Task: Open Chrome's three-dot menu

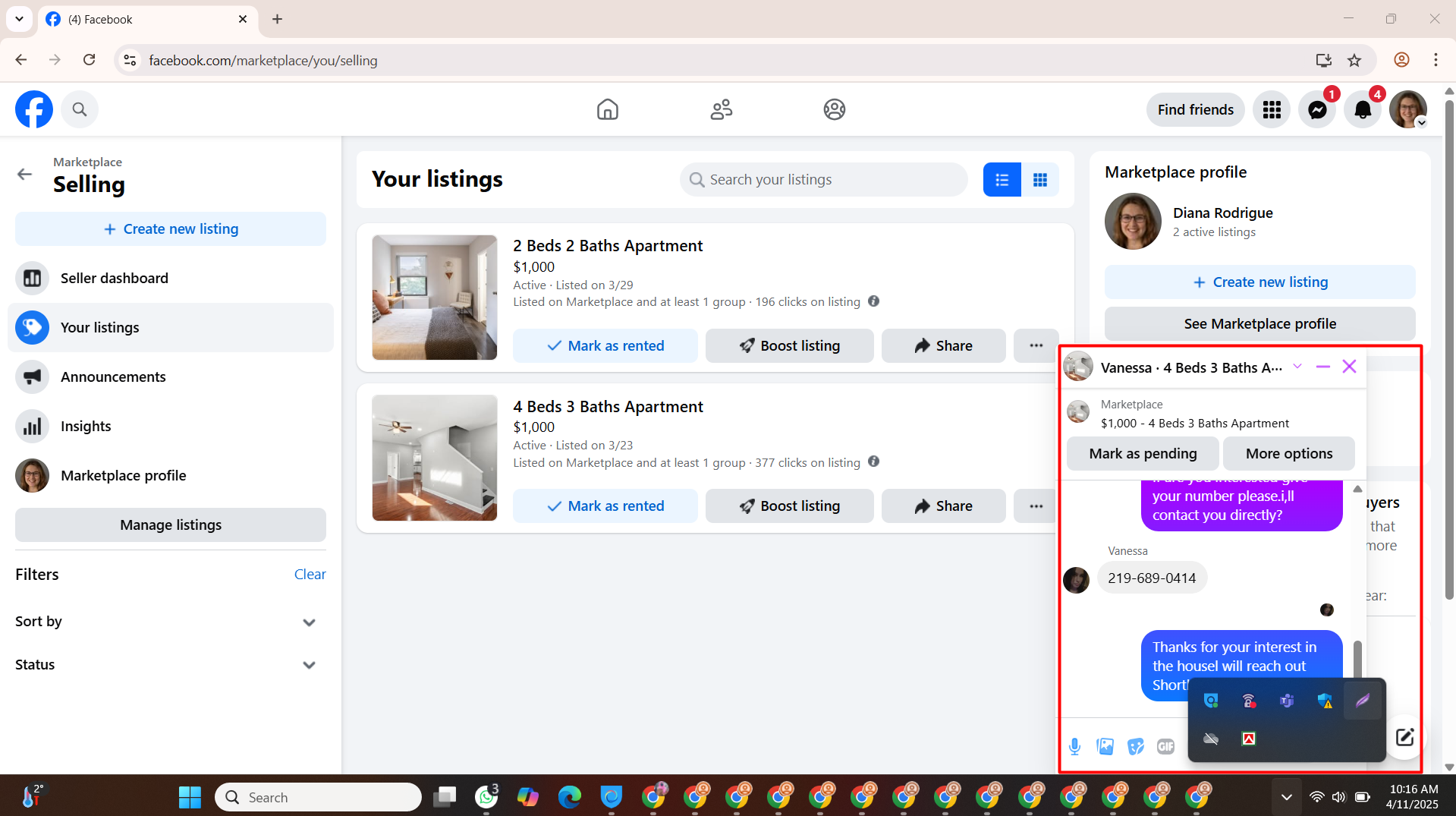Action: pyautogui.click(x=1436, y=60)
